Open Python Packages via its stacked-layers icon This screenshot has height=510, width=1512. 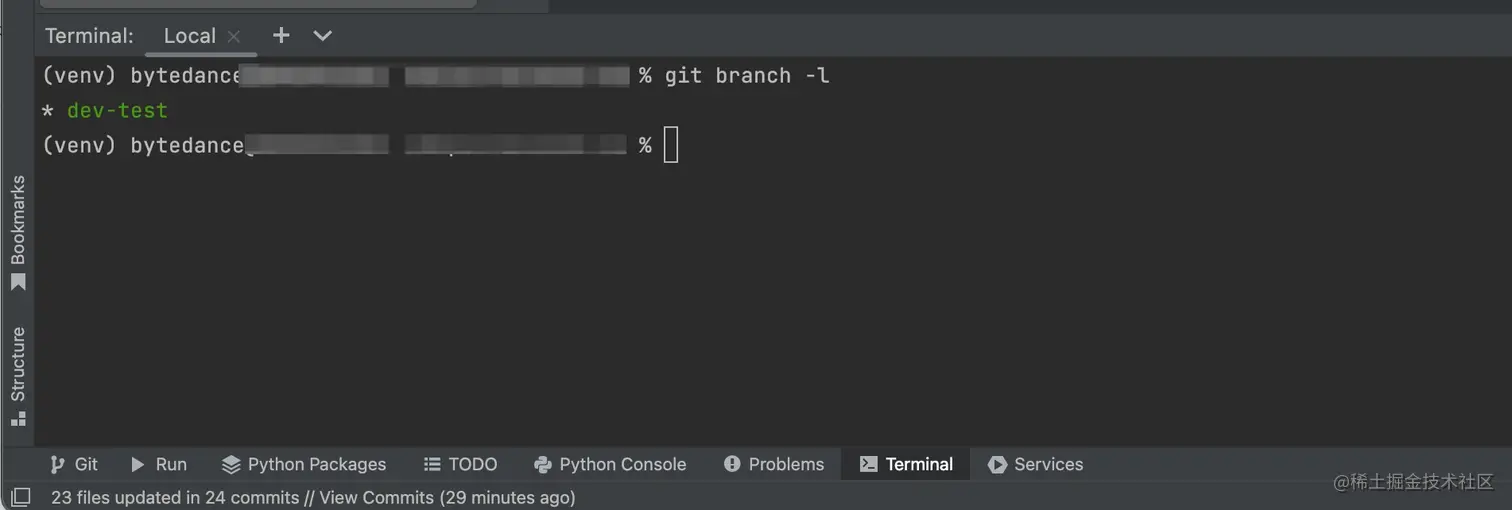231,464
